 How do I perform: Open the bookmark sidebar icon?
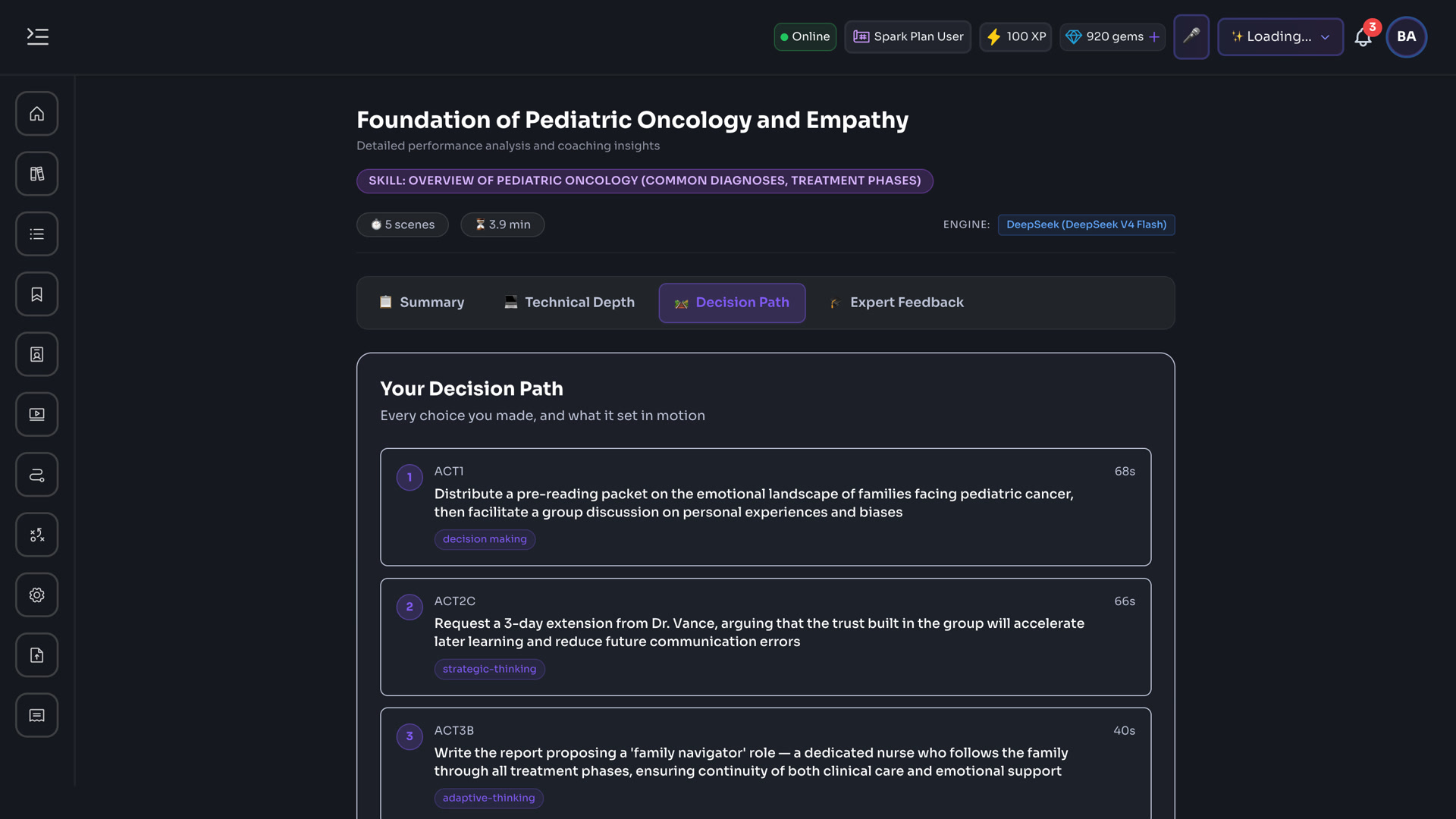[x=36, y=294]
